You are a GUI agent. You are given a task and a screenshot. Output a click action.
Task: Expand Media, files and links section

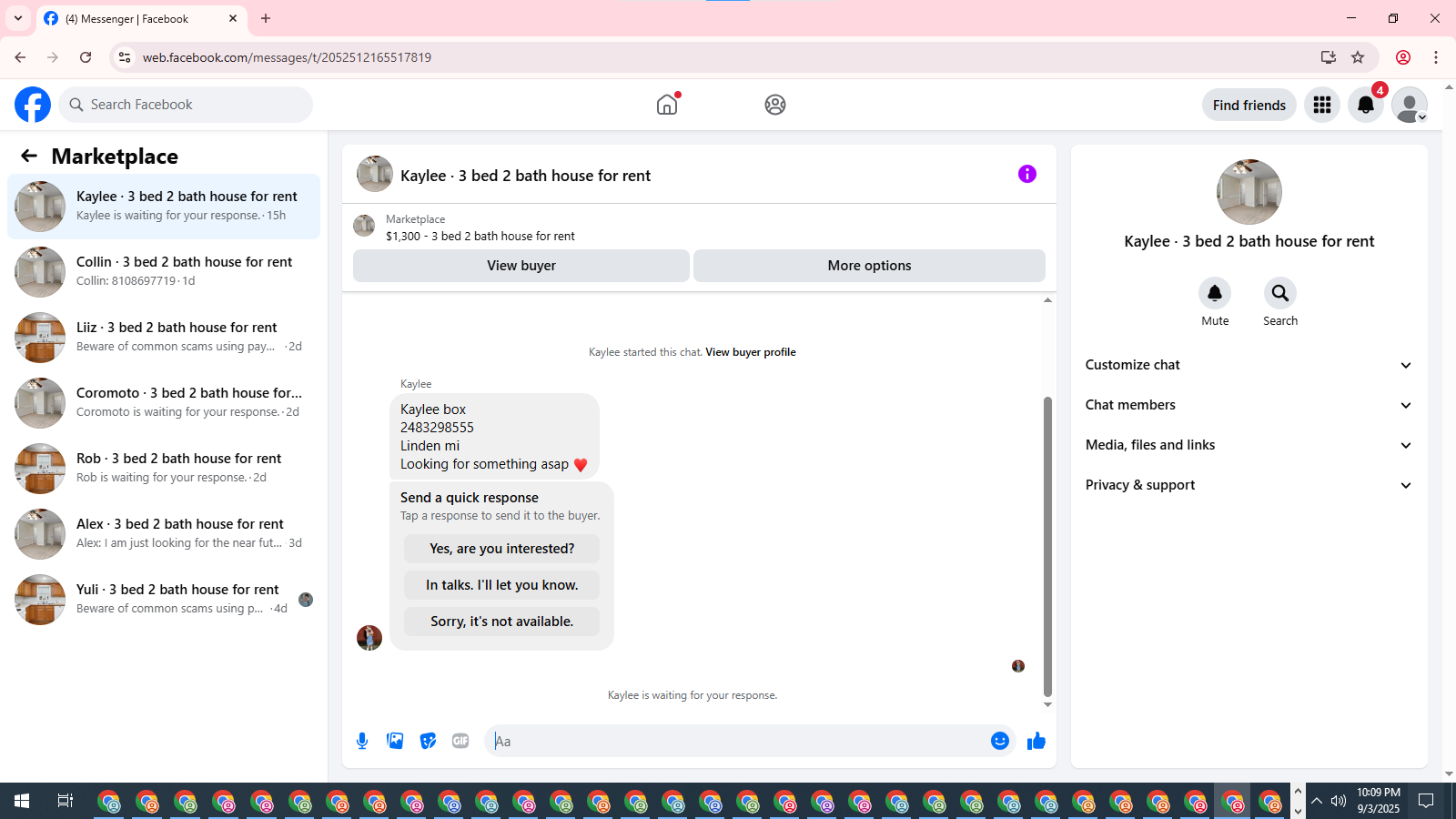pos(1249,445)
